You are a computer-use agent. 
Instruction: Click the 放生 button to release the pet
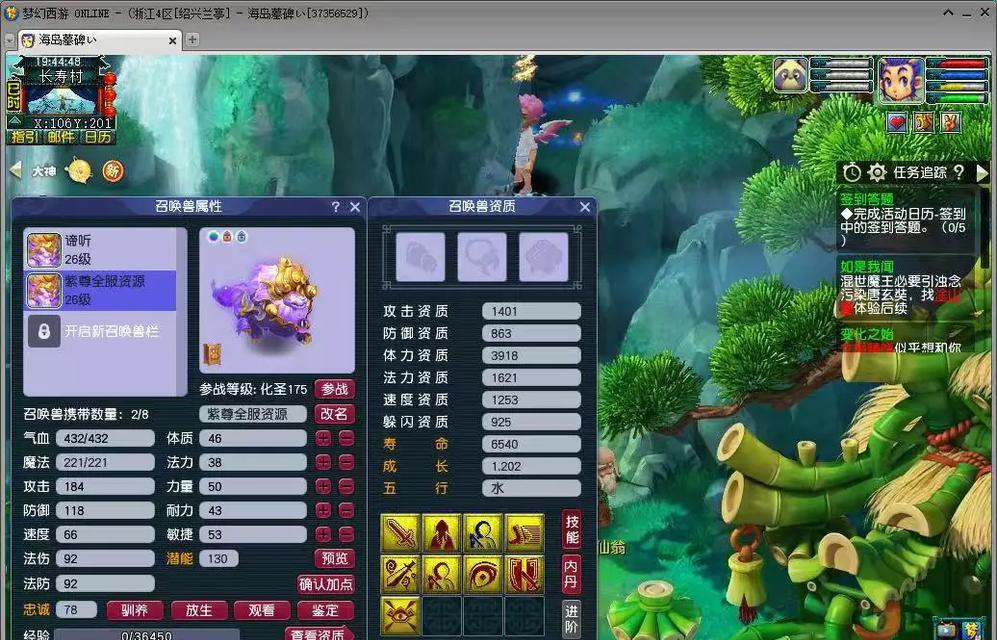(x=199, y=610)
